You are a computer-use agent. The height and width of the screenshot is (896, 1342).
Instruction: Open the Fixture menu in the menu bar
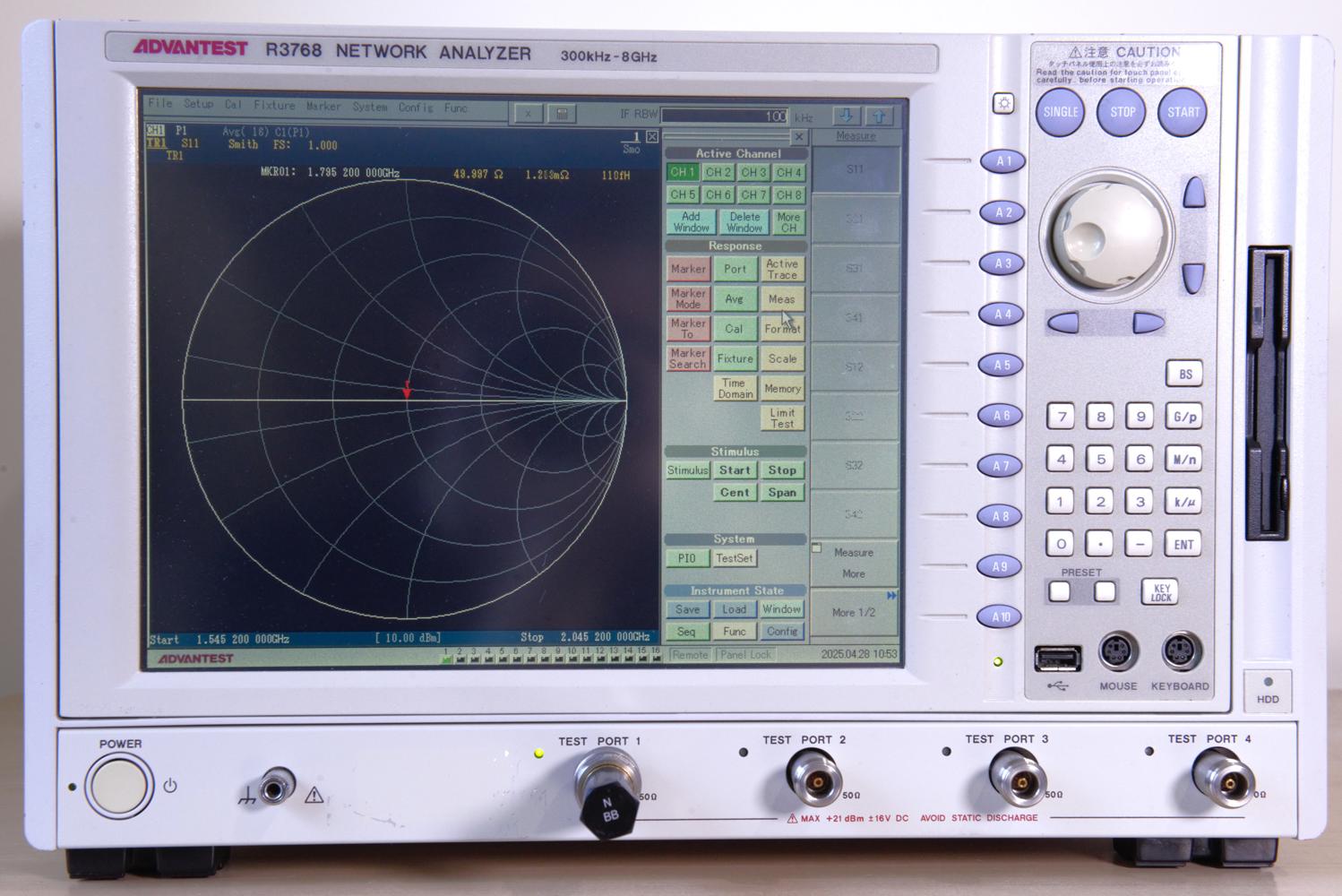pyautogui.click(x=273, y=105)
